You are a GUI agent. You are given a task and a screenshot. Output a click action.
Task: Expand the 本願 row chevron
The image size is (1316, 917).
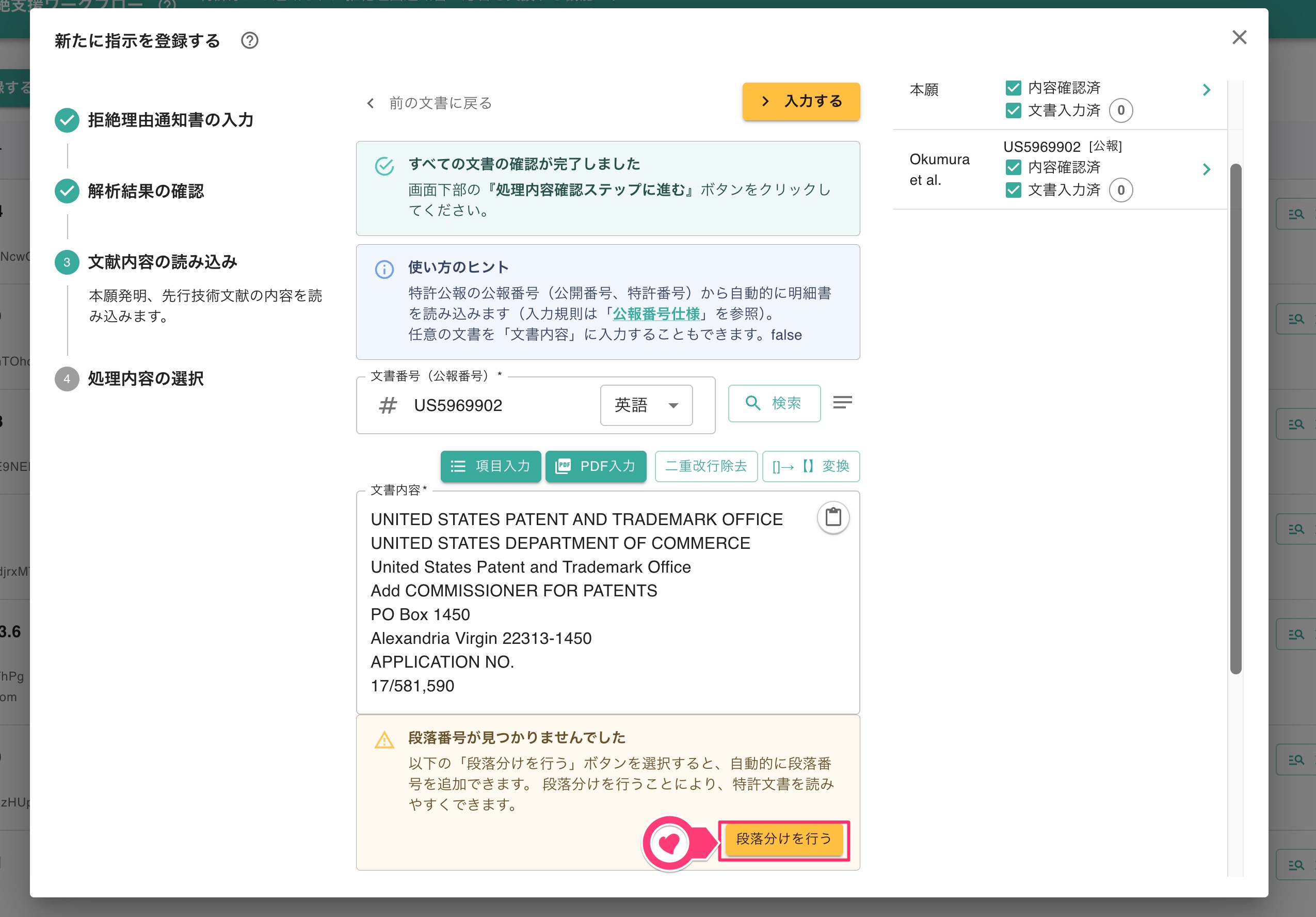tap(1206, 90)
